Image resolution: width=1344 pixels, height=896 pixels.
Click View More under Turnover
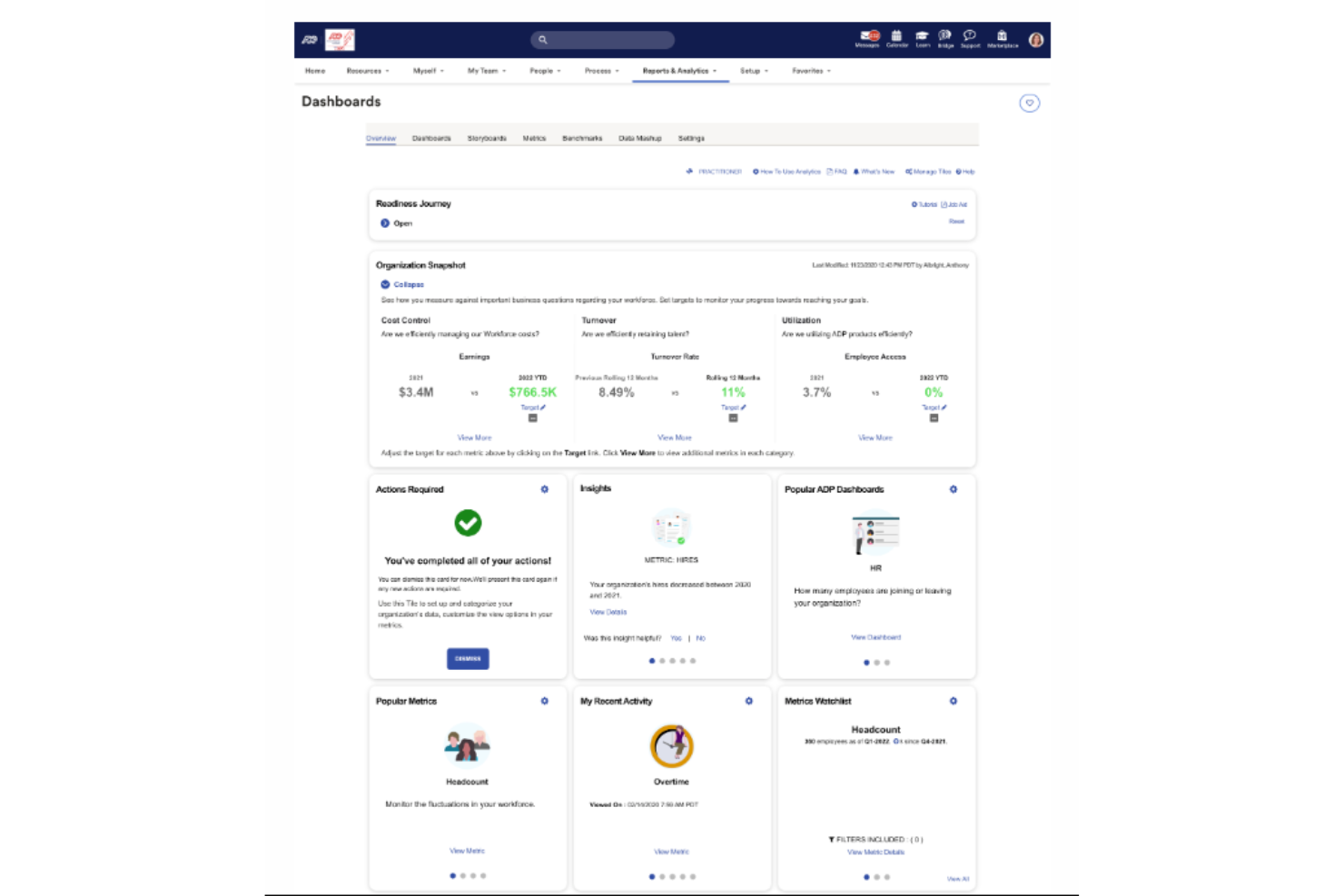click(674, 437)
